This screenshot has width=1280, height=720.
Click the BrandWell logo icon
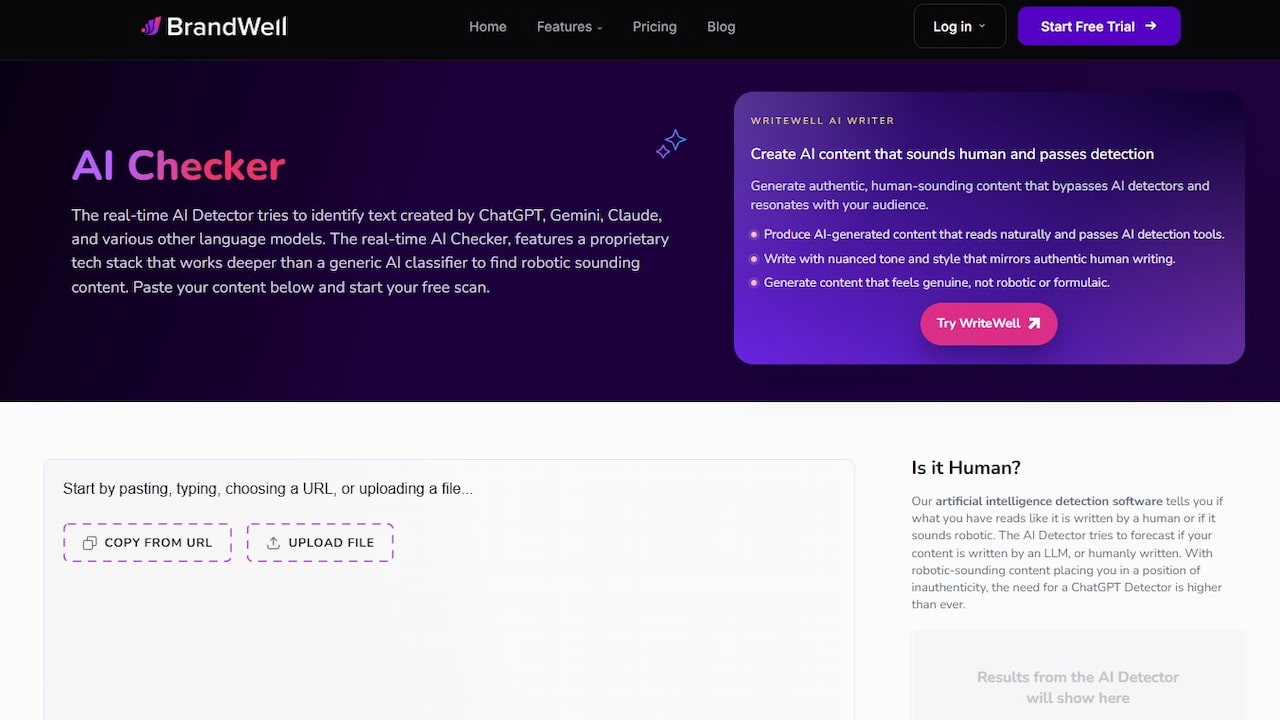(x=151, y=26)
